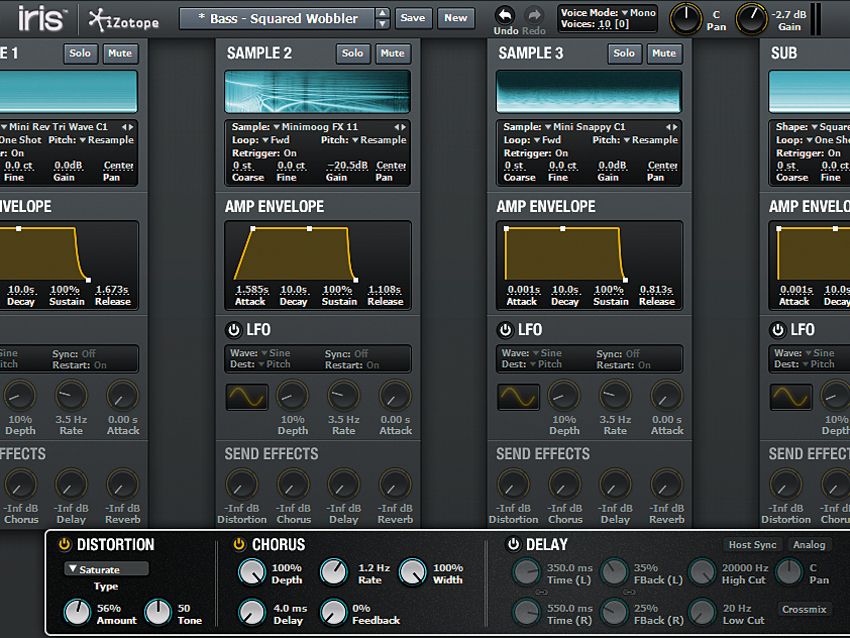
Task: Click Sample 3 next/previous sample arrows
Action: tap(672, 127)
